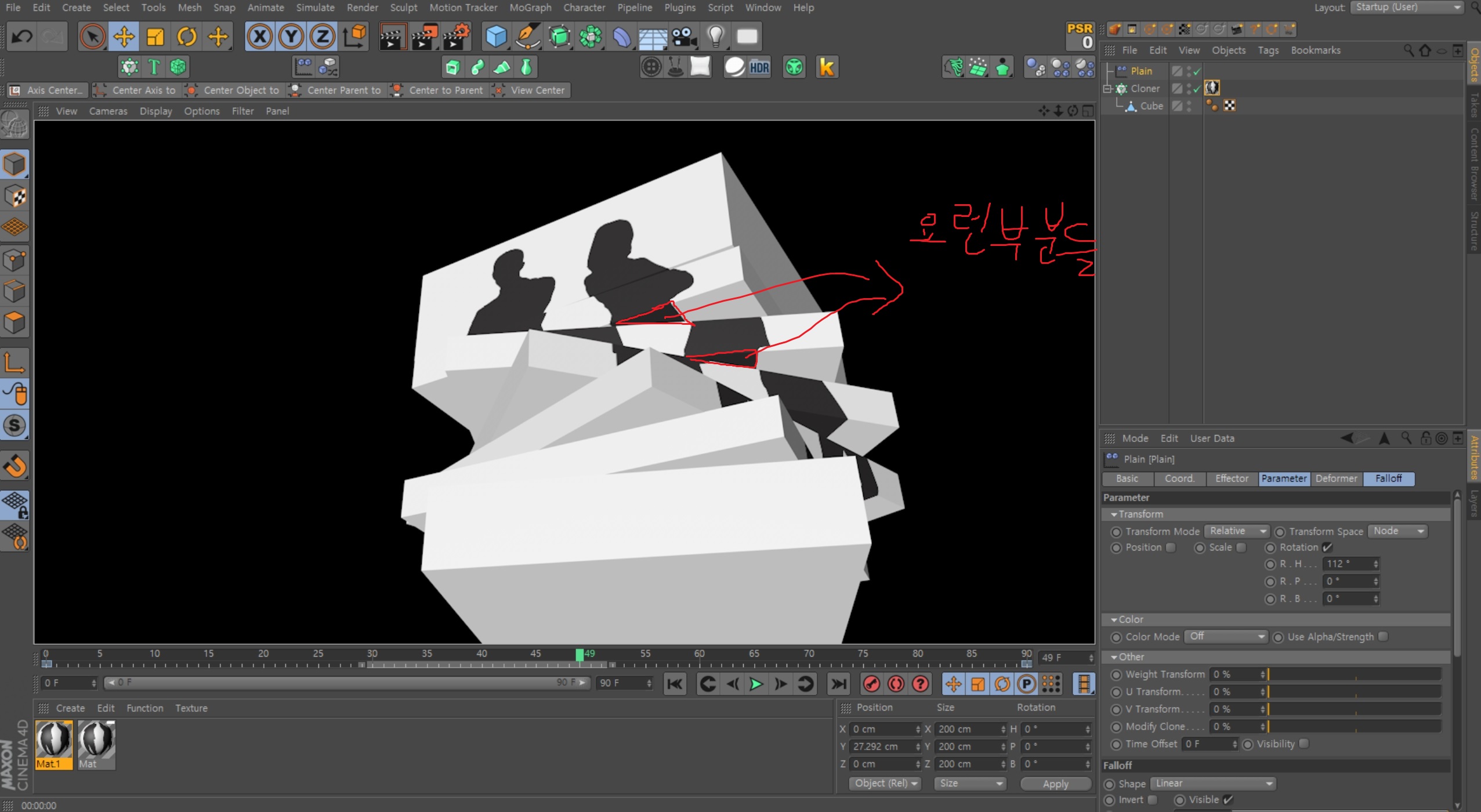Image resolution: width=1481 pixels, height=812 pixels.
Task: Adjust the U Transform slider
Action: [x=1354, y=692]
